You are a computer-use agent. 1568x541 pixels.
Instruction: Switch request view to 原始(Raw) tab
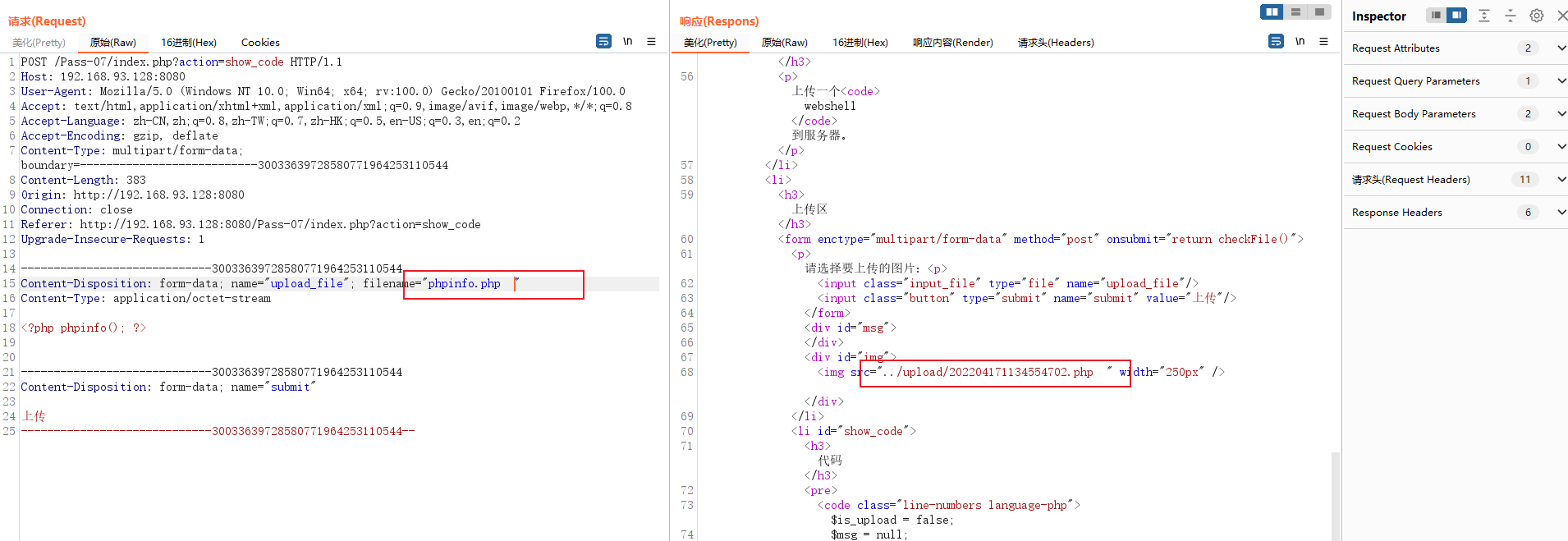point(113,42)
